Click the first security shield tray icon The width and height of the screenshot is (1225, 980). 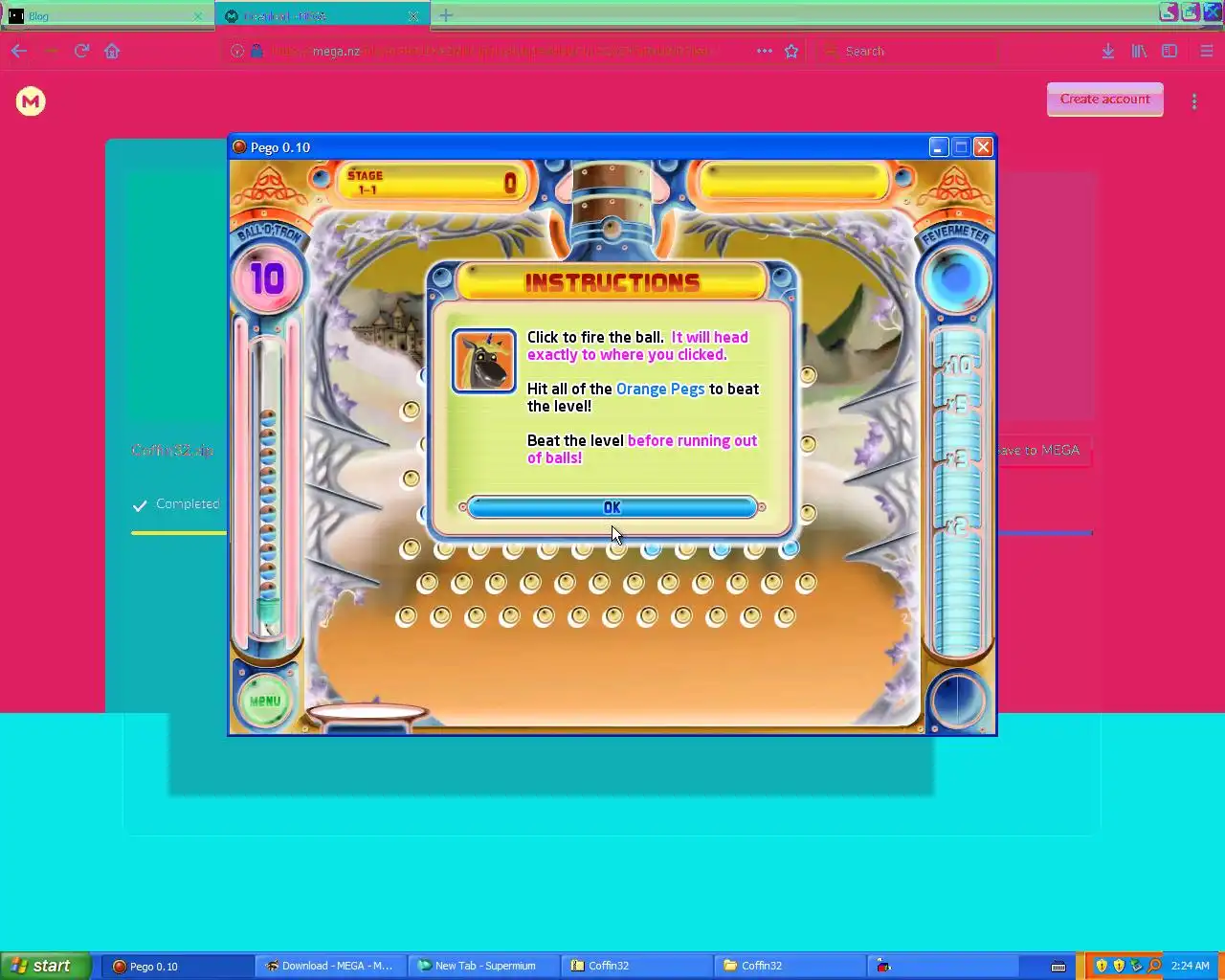coord(1101,966)
